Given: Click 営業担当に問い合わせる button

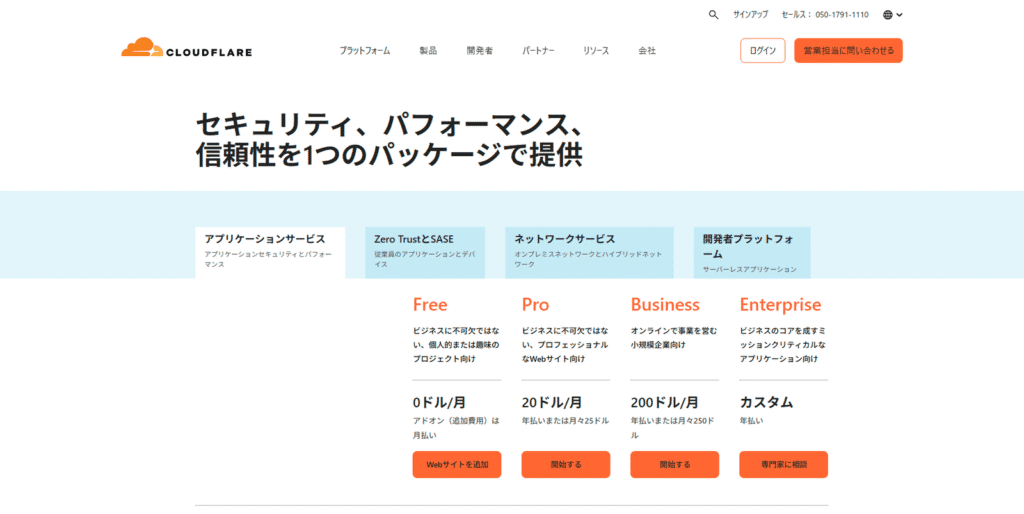Looking at the screenshot, I should [848, 50].
